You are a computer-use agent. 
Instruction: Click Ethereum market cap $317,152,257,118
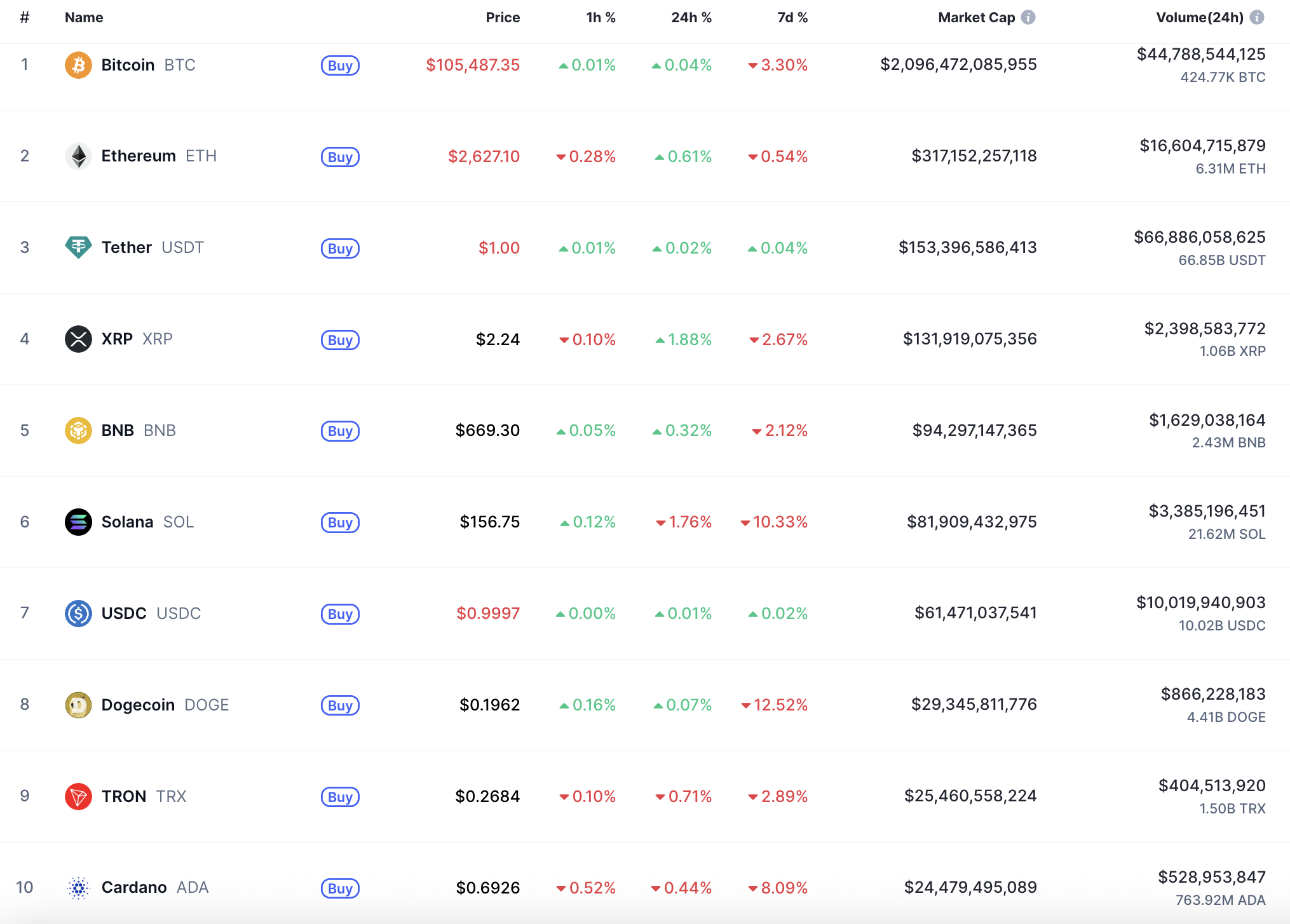click(x=974, y=156)
